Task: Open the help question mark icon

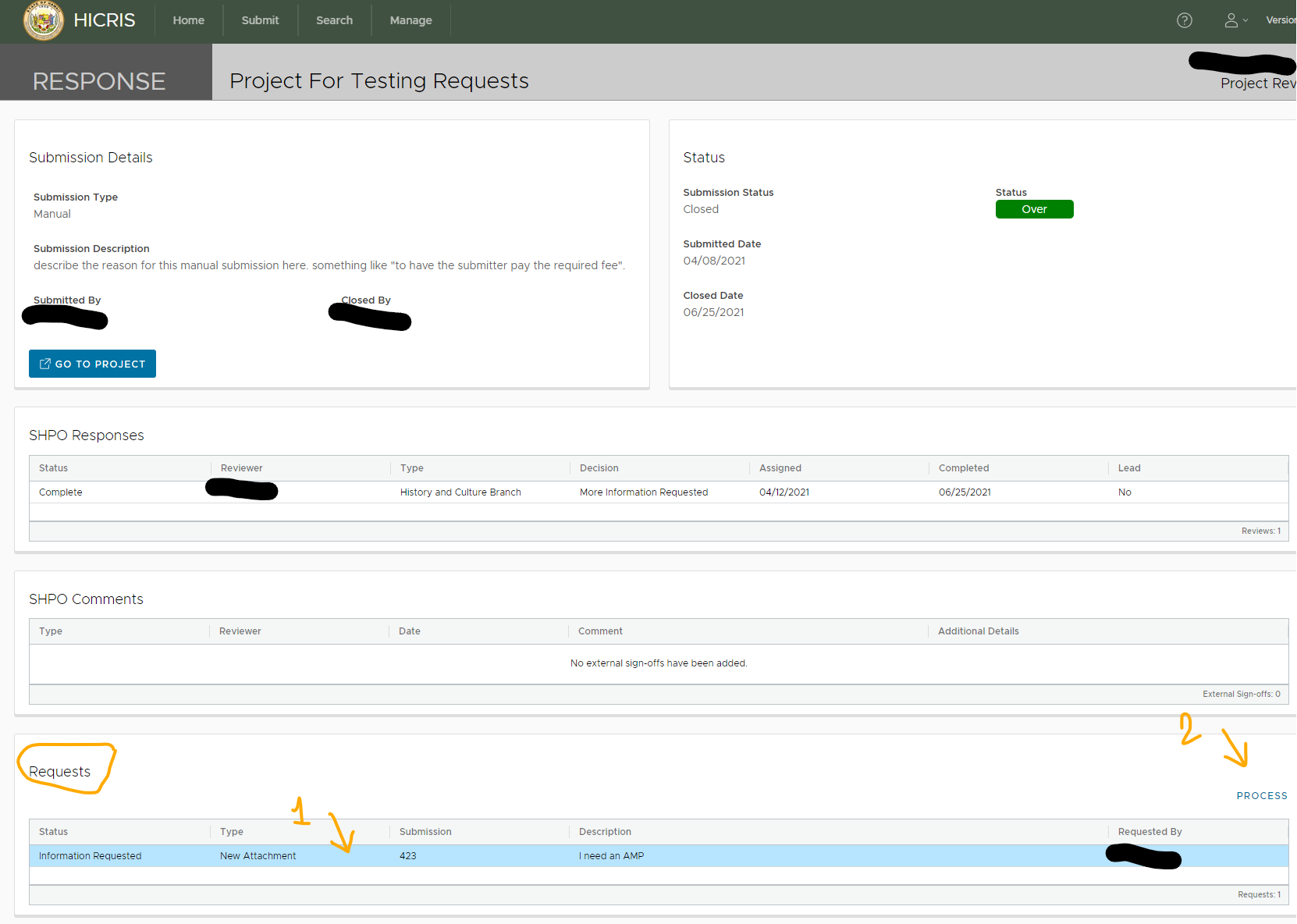Action: click(1184, 20)
